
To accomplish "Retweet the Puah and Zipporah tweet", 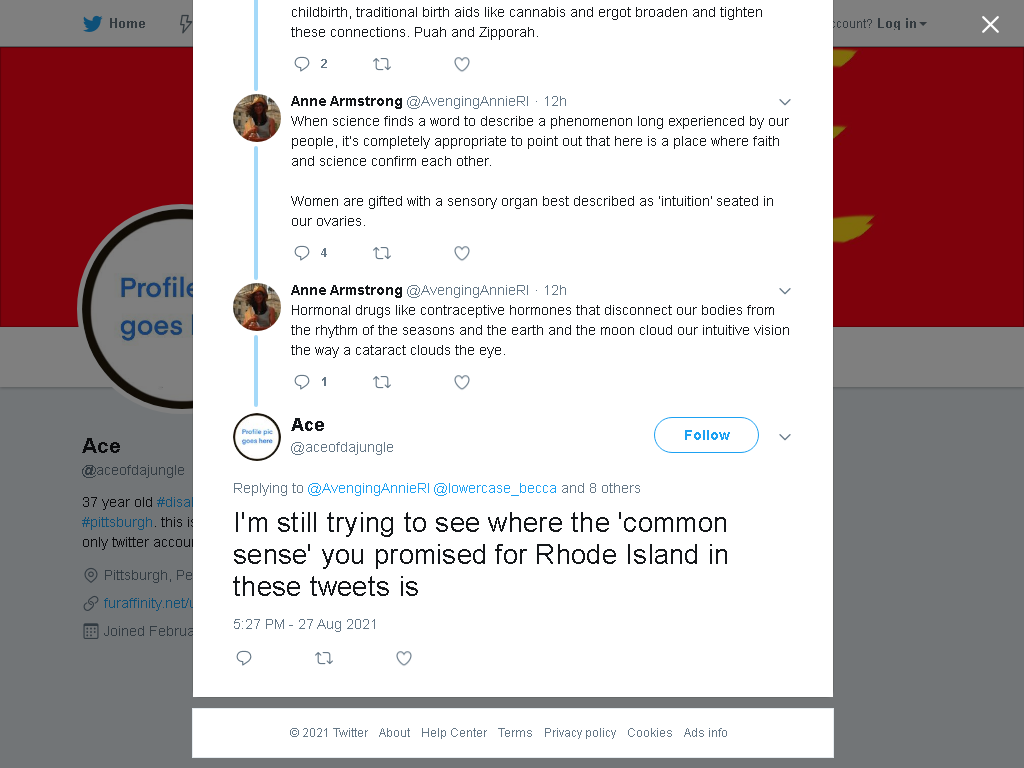I will tap(382, 64).
